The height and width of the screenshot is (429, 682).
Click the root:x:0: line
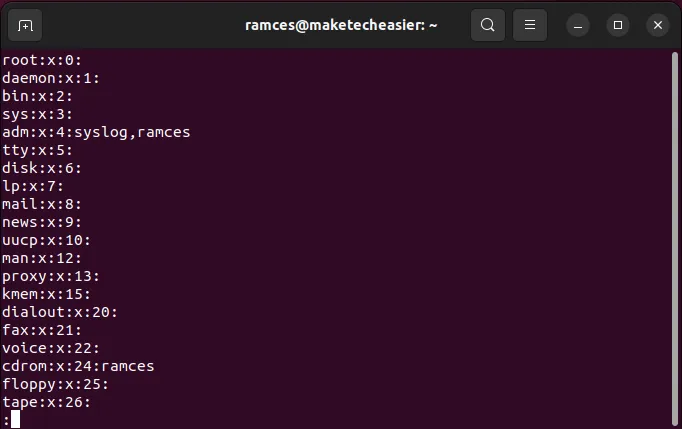(x=42, y=60)
